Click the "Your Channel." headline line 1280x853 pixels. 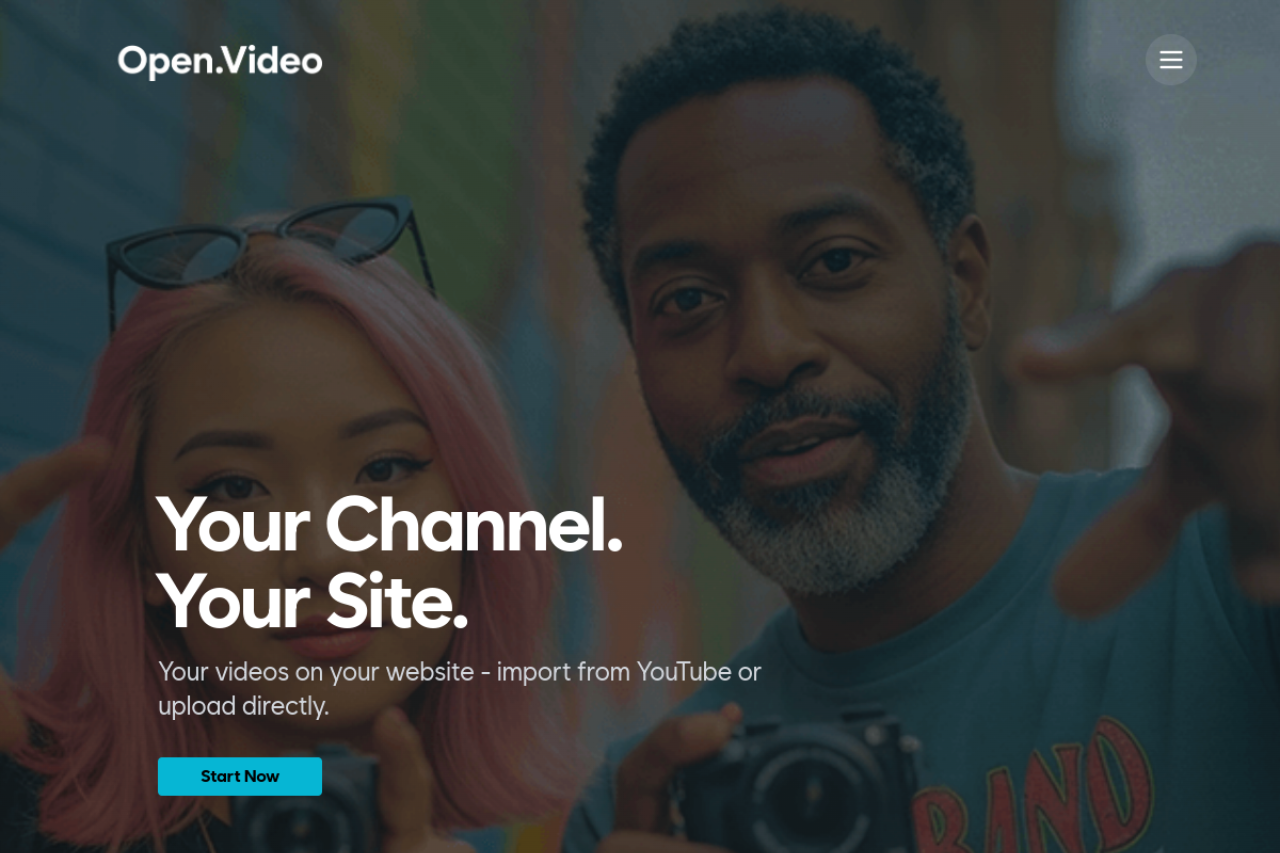point(389,525)
